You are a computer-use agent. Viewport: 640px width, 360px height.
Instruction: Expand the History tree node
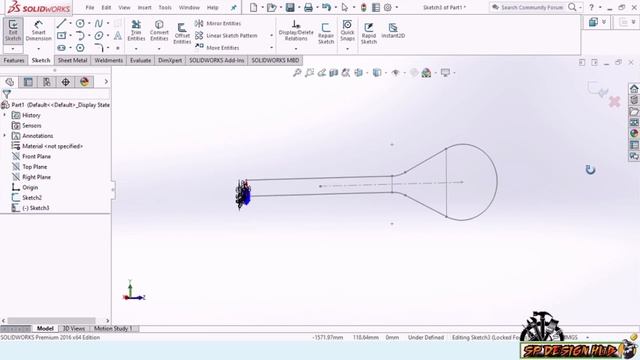5,115
